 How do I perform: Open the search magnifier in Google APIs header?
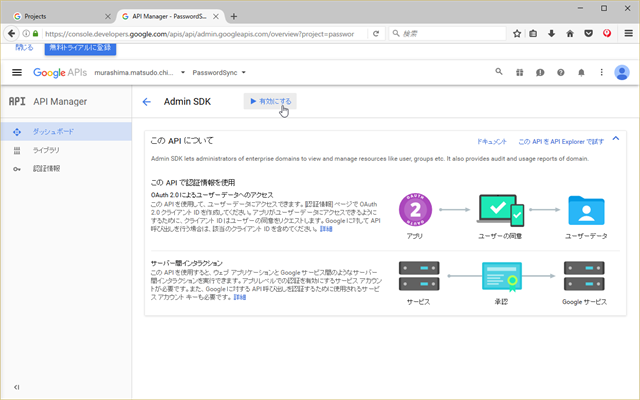(x=499, y=72)
